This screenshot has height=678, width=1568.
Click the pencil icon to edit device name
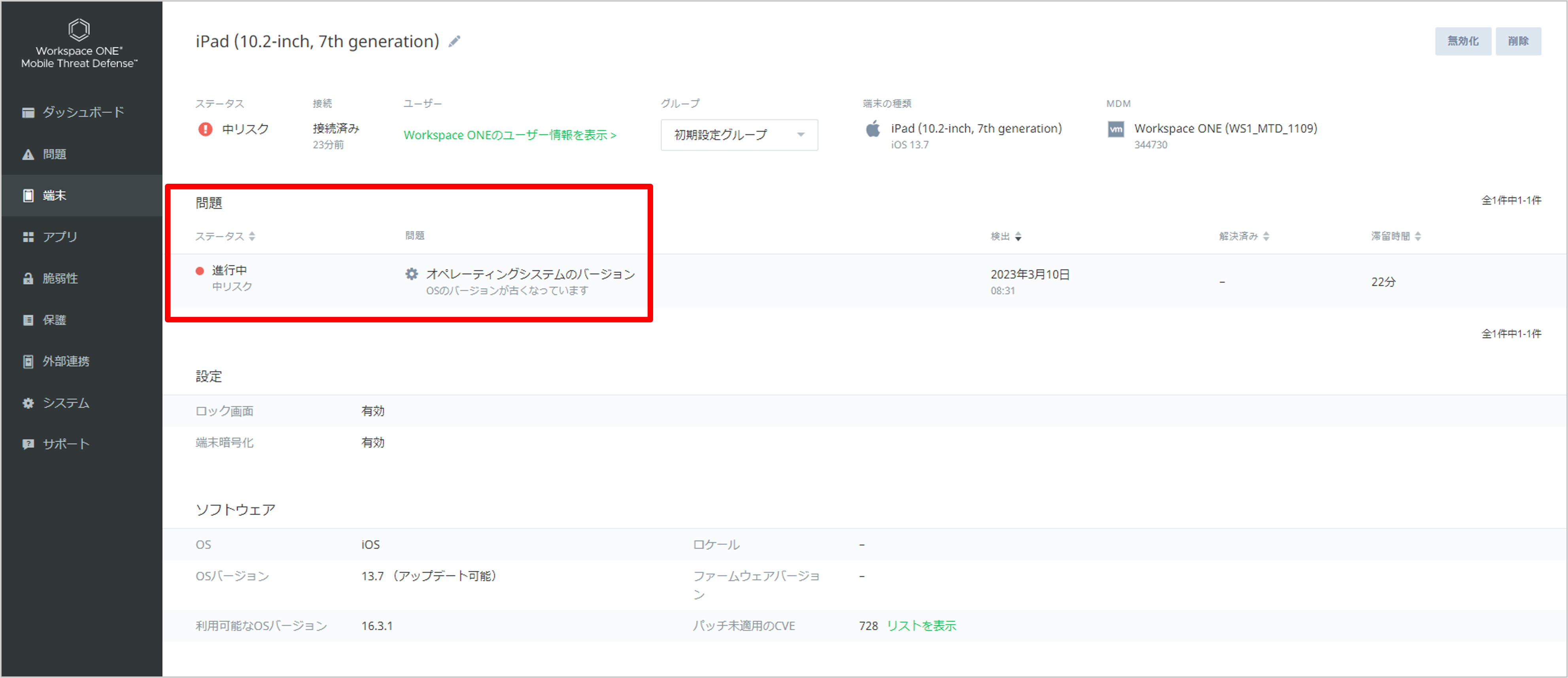(454, 41)
